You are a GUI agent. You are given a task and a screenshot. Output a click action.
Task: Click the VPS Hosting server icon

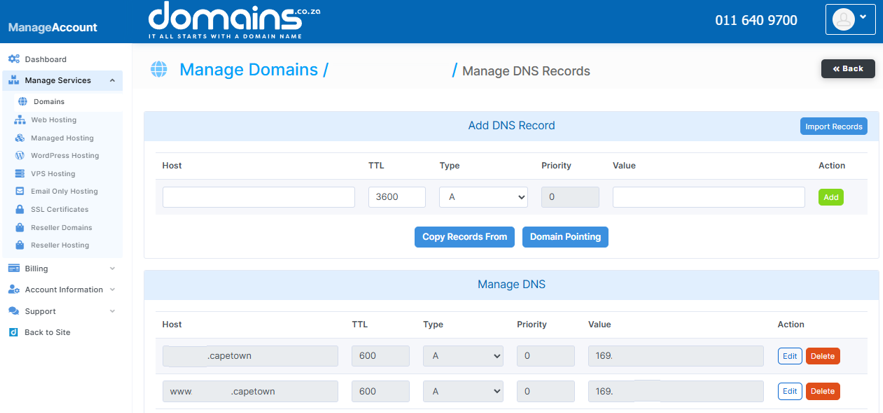click(20, 174)
